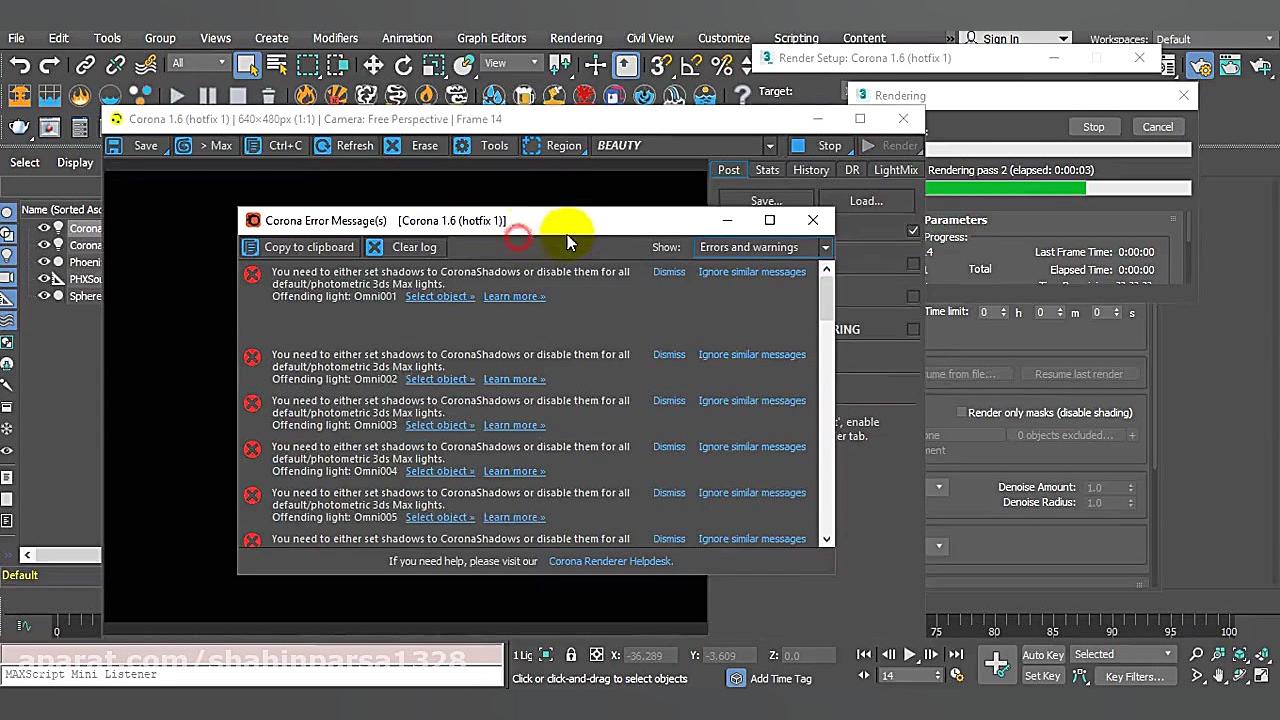
Task: Click the lock selection padlock icon
Action: (571, 655)
